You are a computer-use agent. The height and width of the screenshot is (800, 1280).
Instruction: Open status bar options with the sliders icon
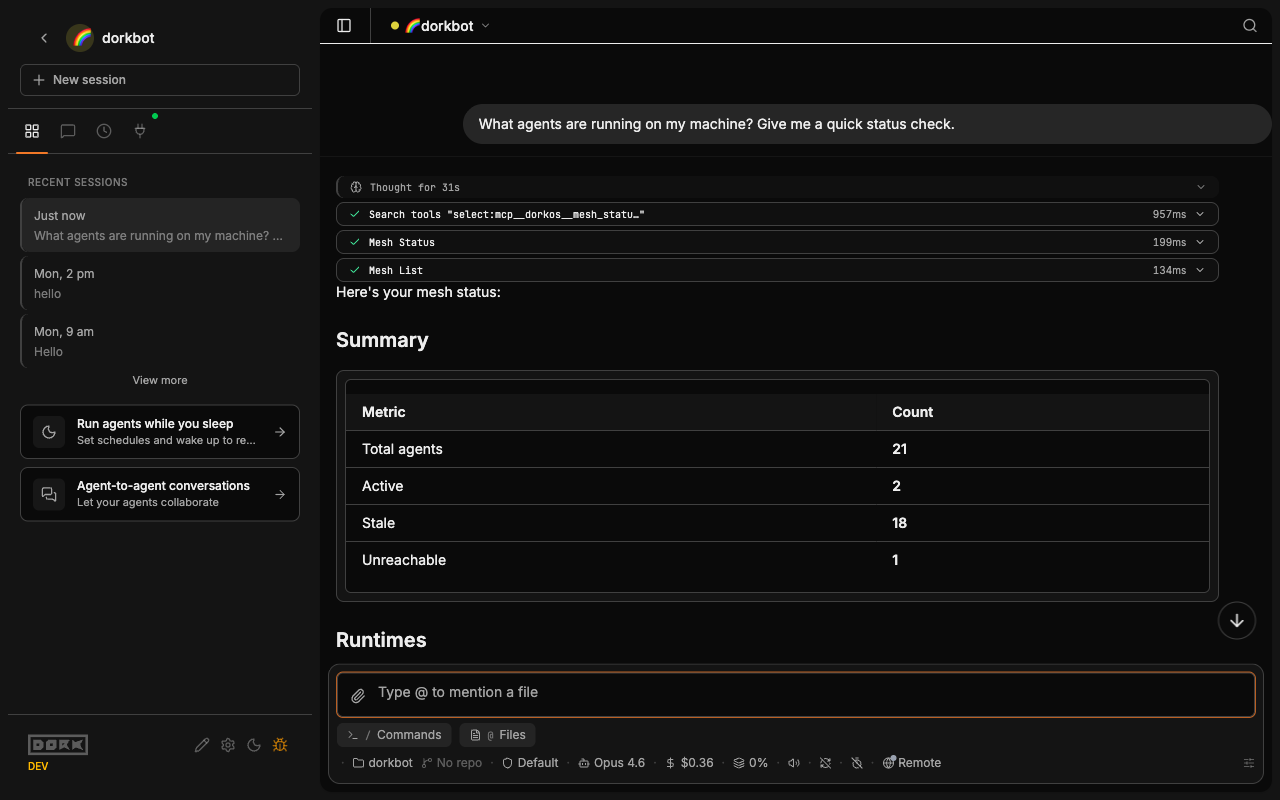point(1249,763)
